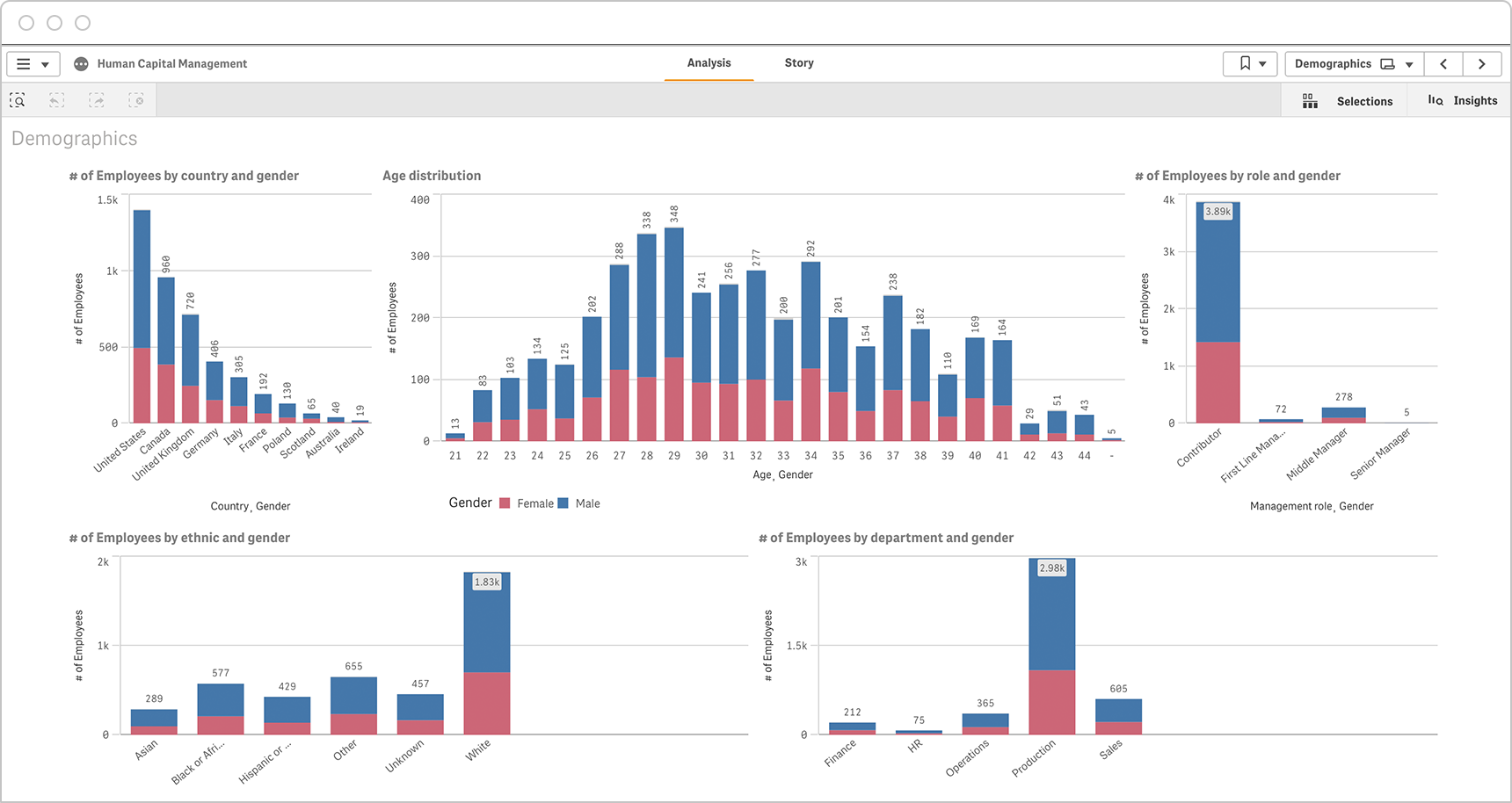Step forward in selections
This screenshot has width=1512, height=803.
97,101
